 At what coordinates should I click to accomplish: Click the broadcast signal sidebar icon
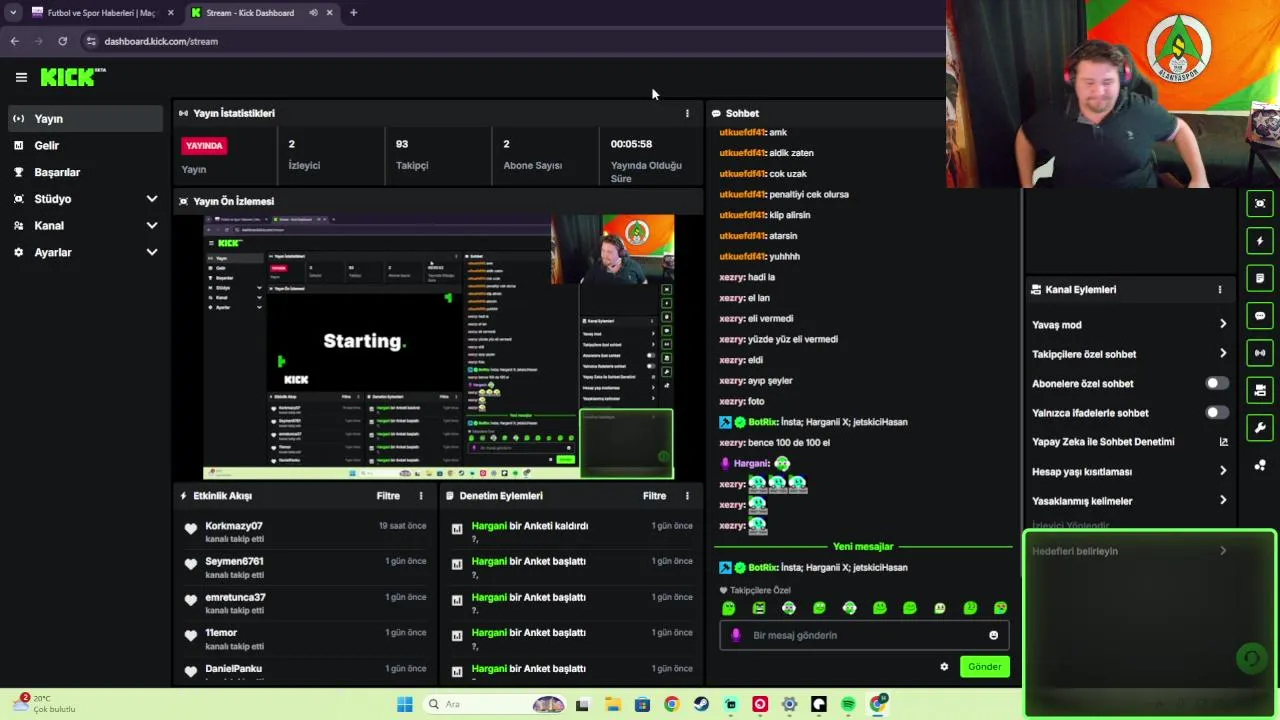(1260, 353)
